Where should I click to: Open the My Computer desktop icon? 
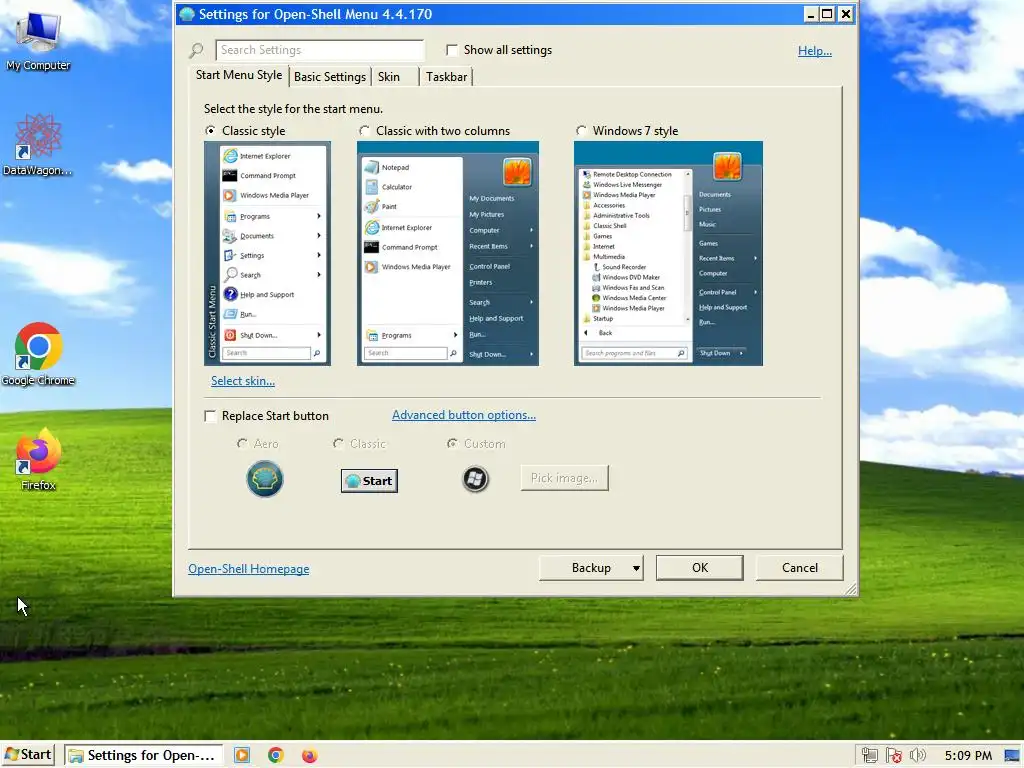tap(38, 40)
